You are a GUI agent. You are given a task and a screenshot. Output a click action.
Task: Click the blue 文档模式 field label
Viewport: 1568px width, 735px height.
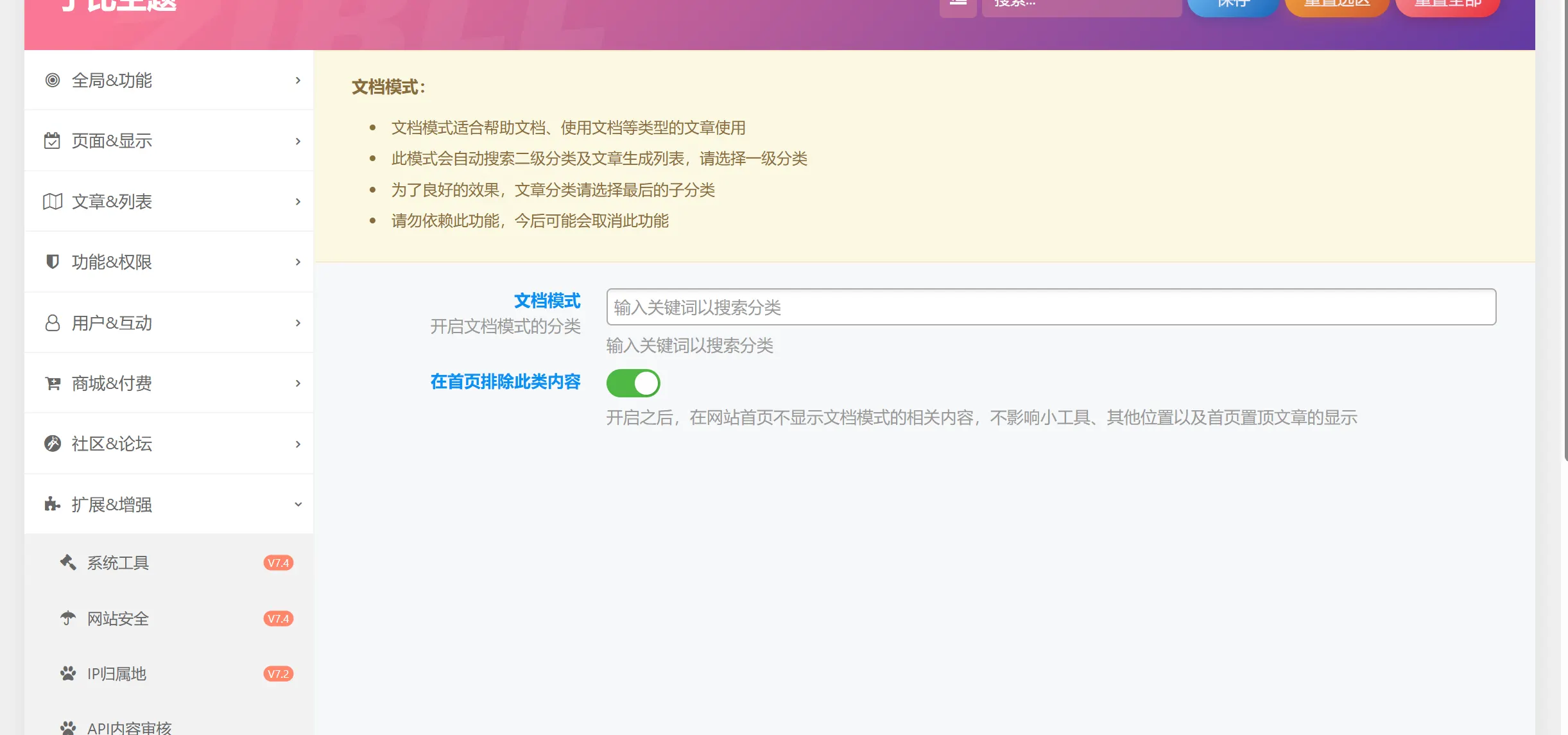547,300
